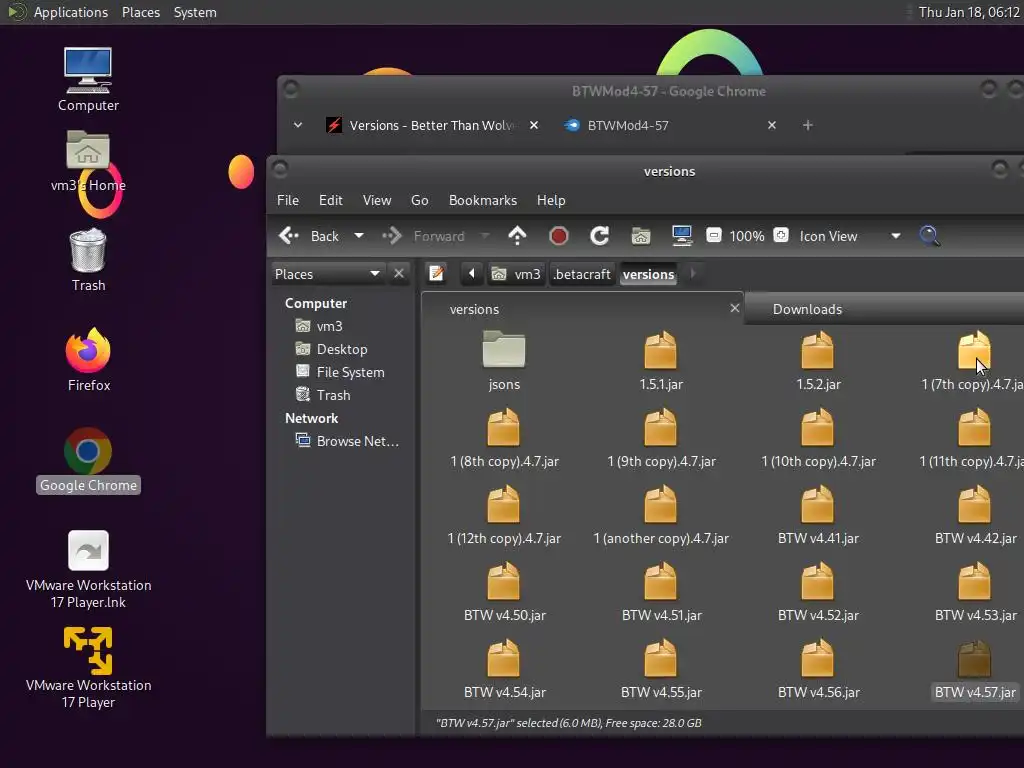Select BTW v4.56.jar archive
1024x768 pixels.
pos(818,669)
